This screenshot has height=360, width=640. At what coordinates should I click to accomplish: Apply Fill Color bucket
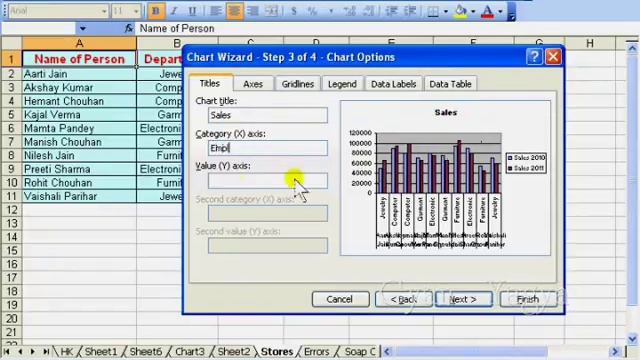point(460,11)
